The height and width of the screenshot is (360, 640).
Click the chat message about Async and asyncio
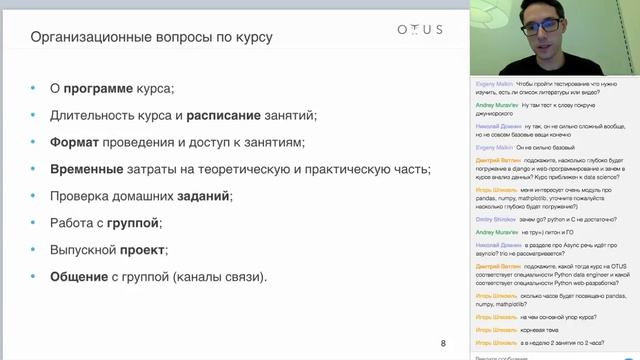546,249
